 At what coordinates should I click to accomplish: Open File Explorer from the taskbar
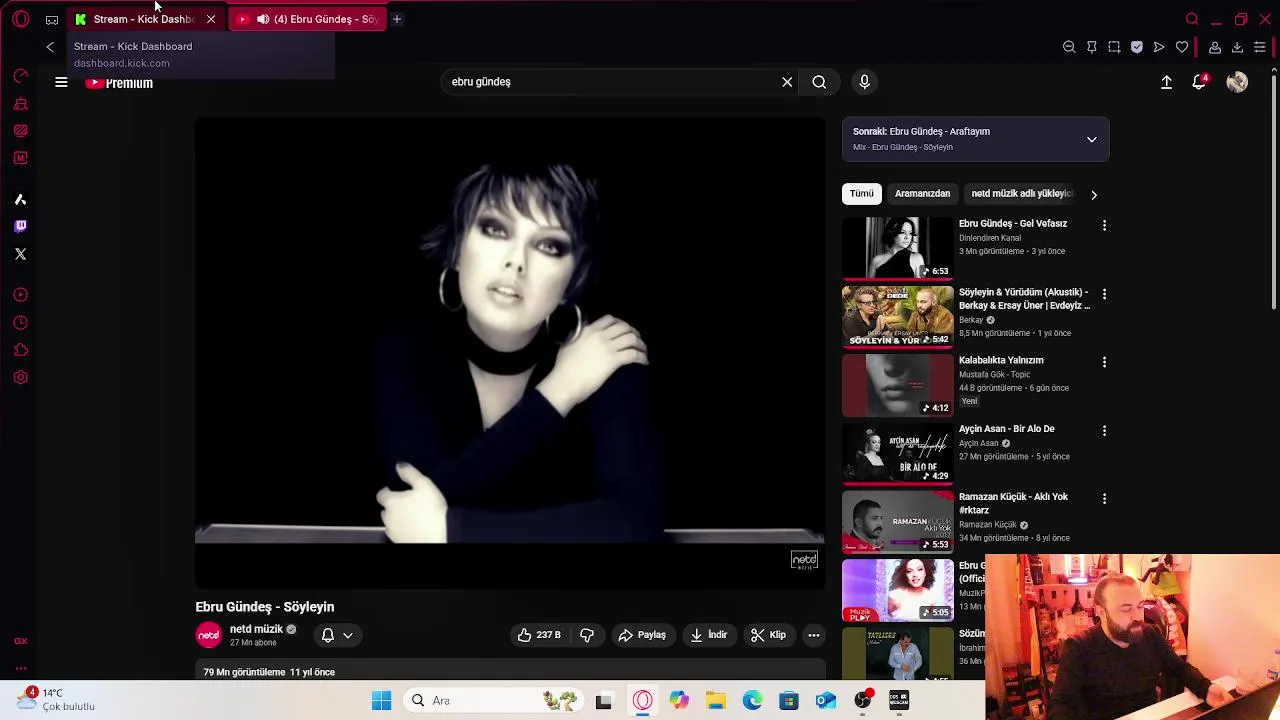pos(716,701)
